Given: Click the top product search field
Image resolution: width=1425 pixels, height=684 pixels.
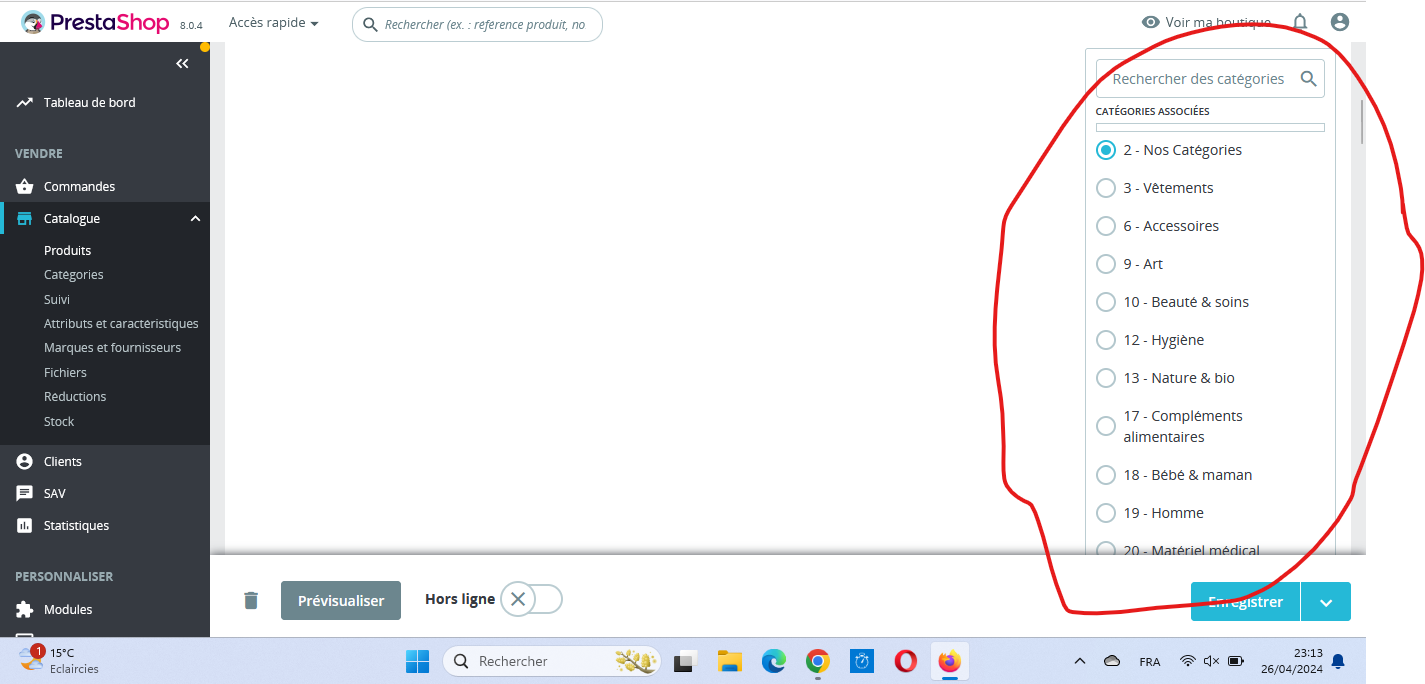Looking at the screenshot, I should point(477,24).
